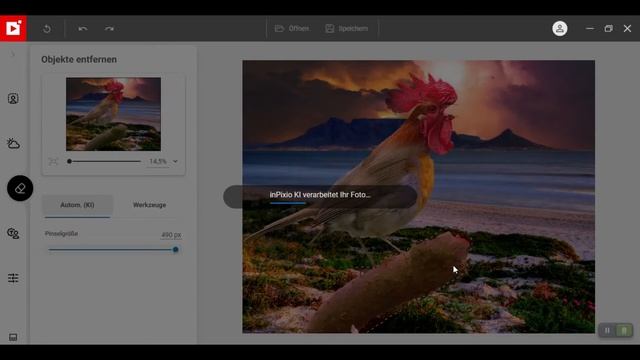Click the pause button in the bottom-right corner

607,330
